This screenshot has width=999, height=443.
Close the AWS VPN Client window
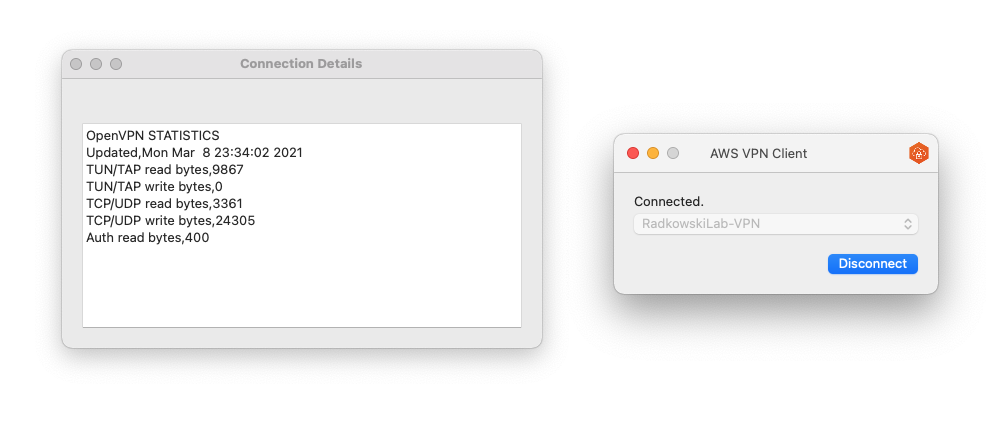coord(632,153)
